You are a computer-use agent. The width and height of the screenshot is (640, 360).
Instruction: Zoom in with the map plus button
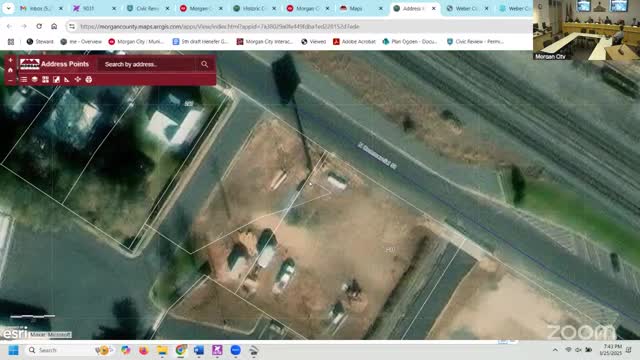(x=10, y=60)
